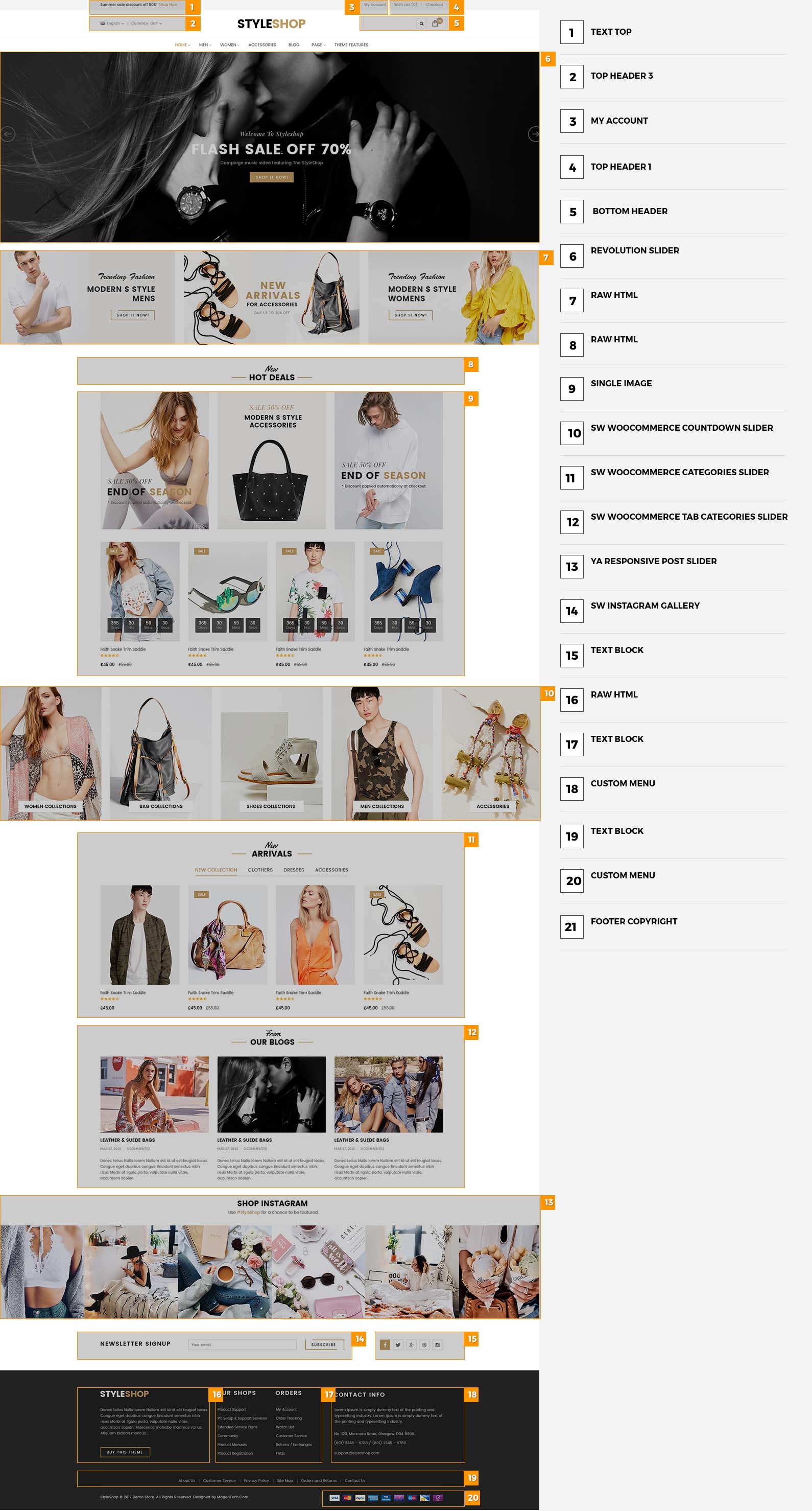Click the Visa payment icon in footer
This screenshot has height=1511, width=812.
[x=334, y=1498]
